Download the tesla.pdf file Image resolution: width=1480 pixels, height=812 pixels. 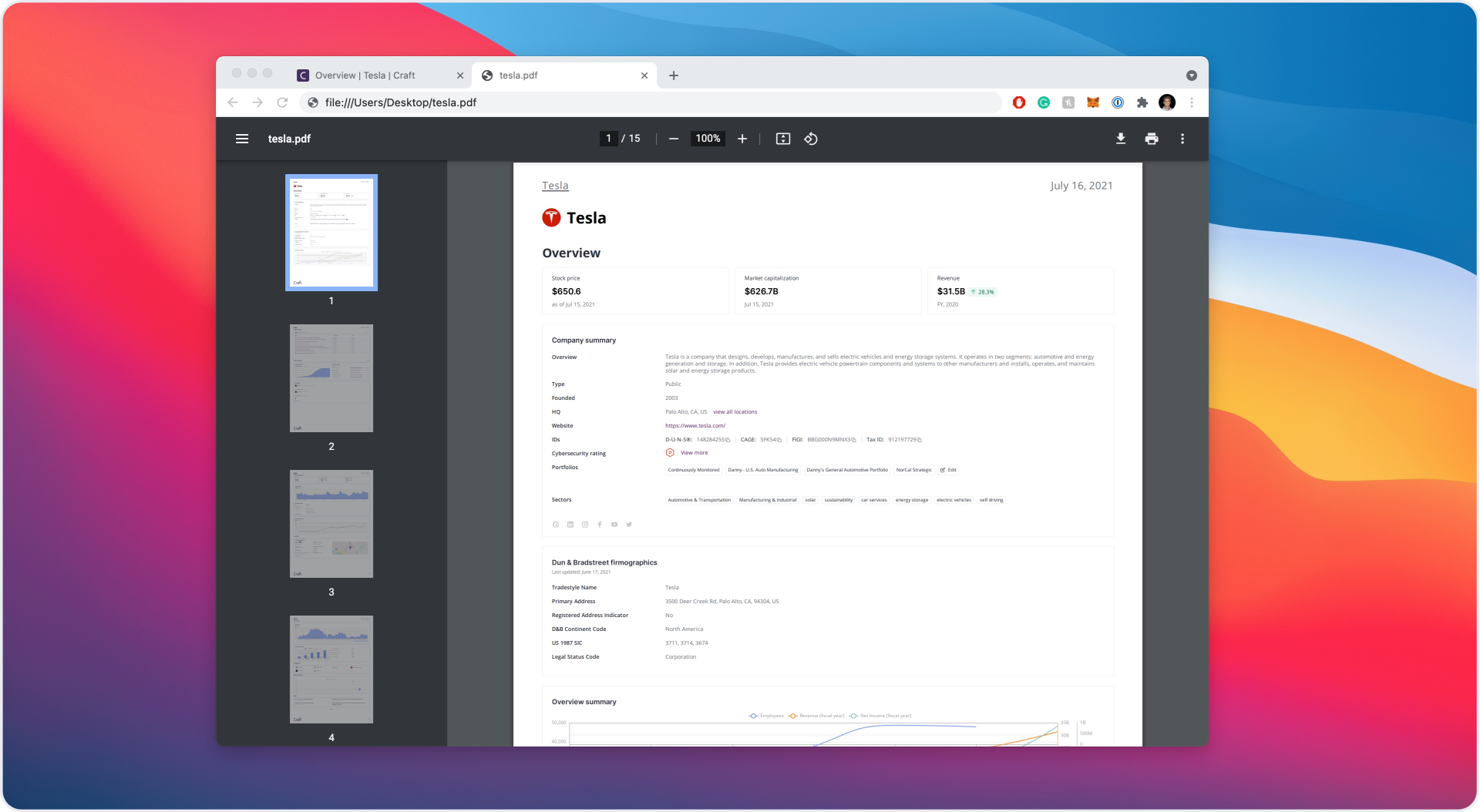(1121, 139)
